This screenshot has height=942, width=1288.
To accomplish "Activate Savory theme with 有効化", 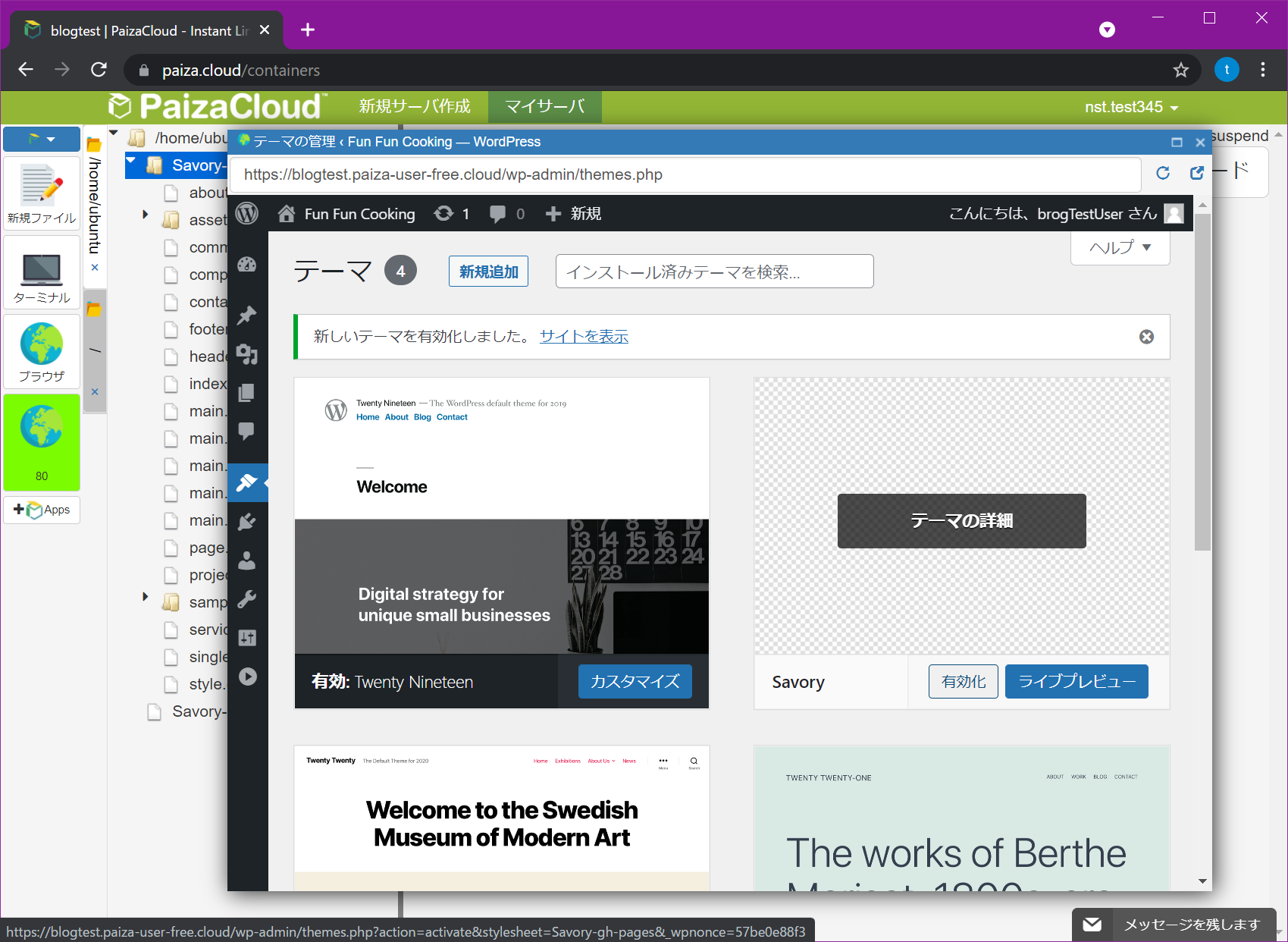I will [964, 682].
